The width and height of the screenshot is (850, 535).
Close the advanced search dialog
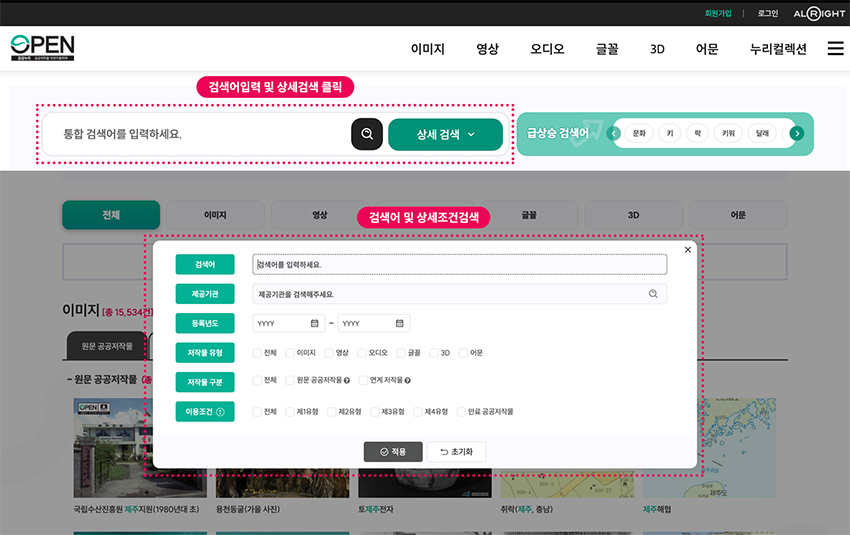[x=687, y=250]
